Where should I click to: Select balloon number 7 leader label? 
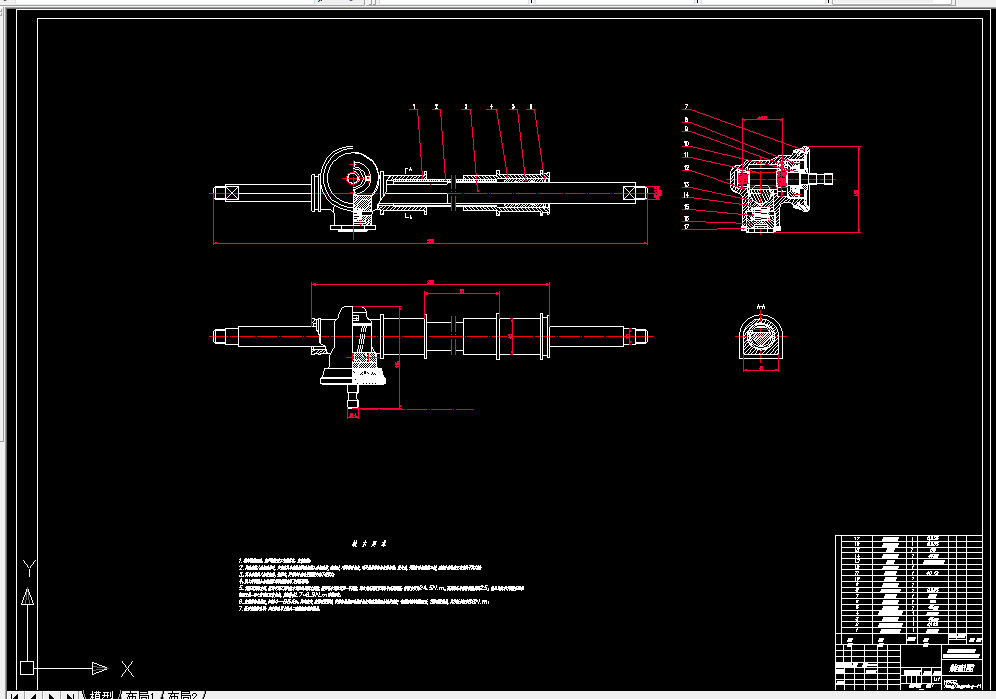(686, 107)
